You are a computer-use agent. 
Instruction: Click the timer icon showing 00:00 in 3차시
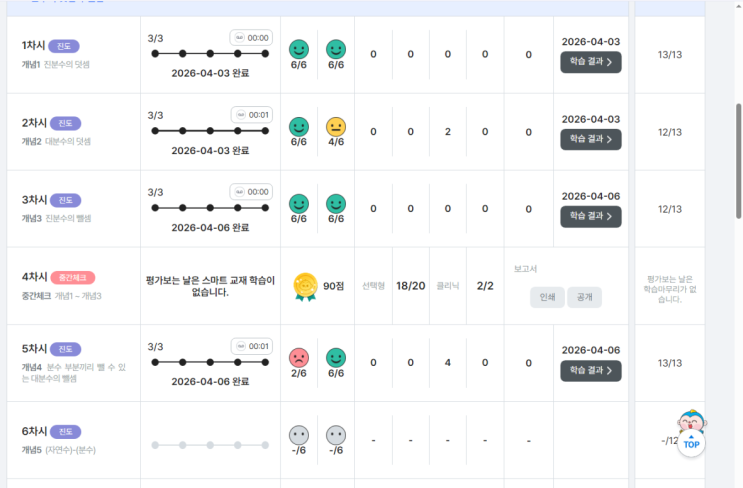pos(240,191)
